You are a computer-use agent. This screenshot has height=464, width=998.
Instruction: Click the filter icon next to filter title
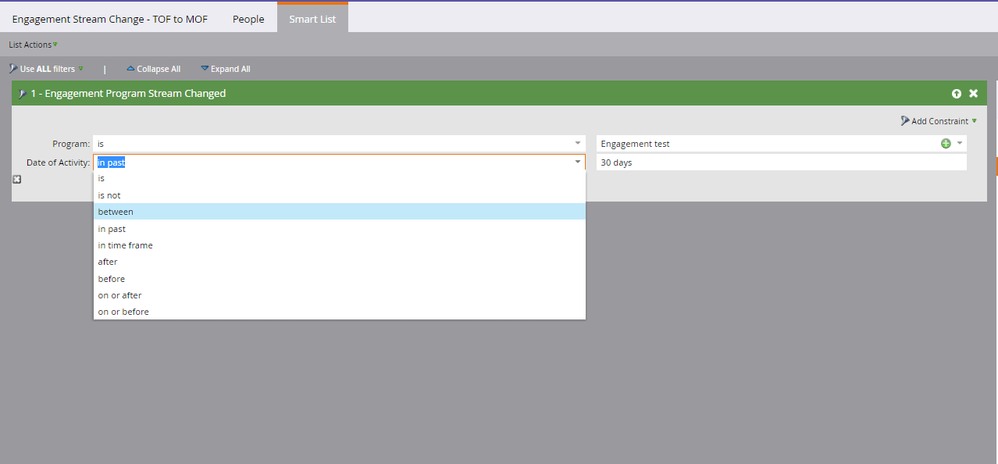click(x=22, y=94)
